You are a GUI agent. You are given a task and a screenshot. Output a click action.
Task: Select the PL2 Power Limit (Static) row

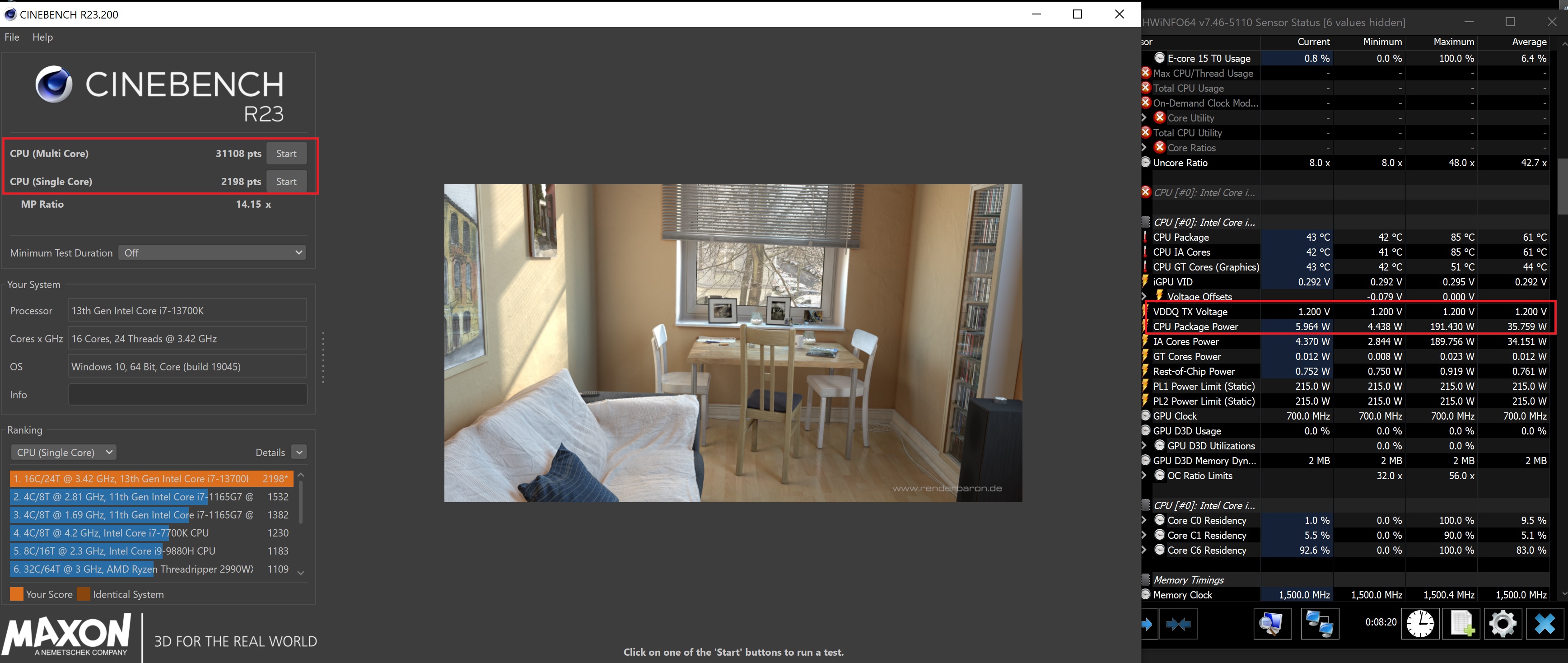click(x=1346, y=401)
